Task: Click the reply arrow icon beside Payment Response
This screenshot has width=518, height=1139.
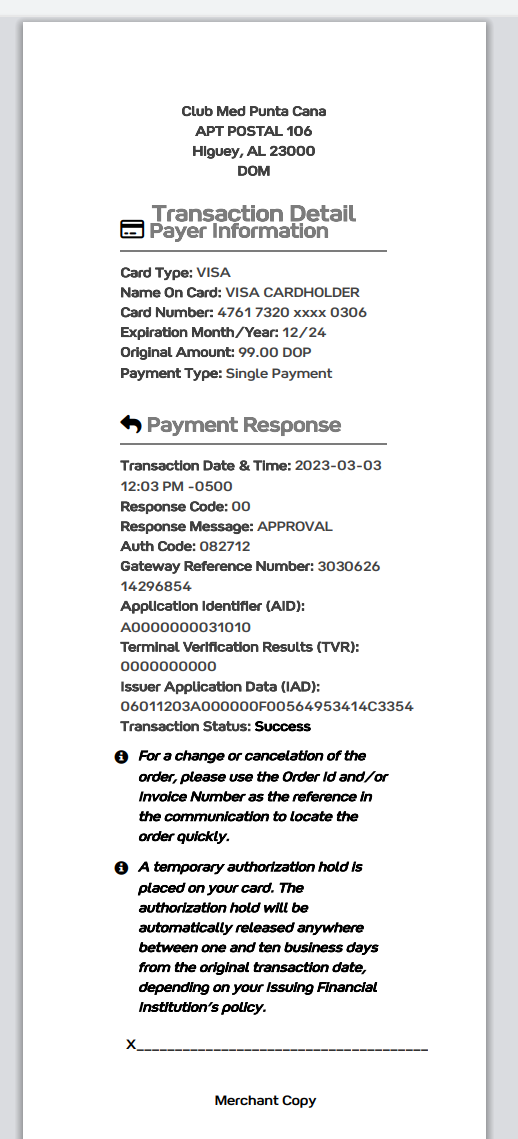Action: click(131, 423)
